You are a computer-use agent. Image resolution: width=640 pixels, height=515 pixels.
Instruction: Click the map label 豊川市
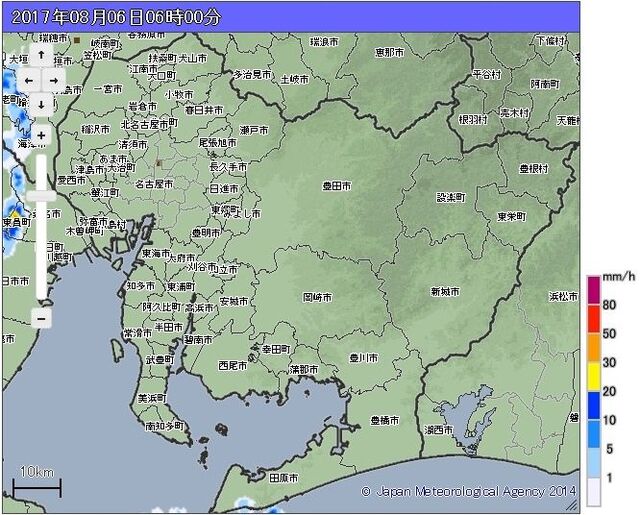(363, 358)
